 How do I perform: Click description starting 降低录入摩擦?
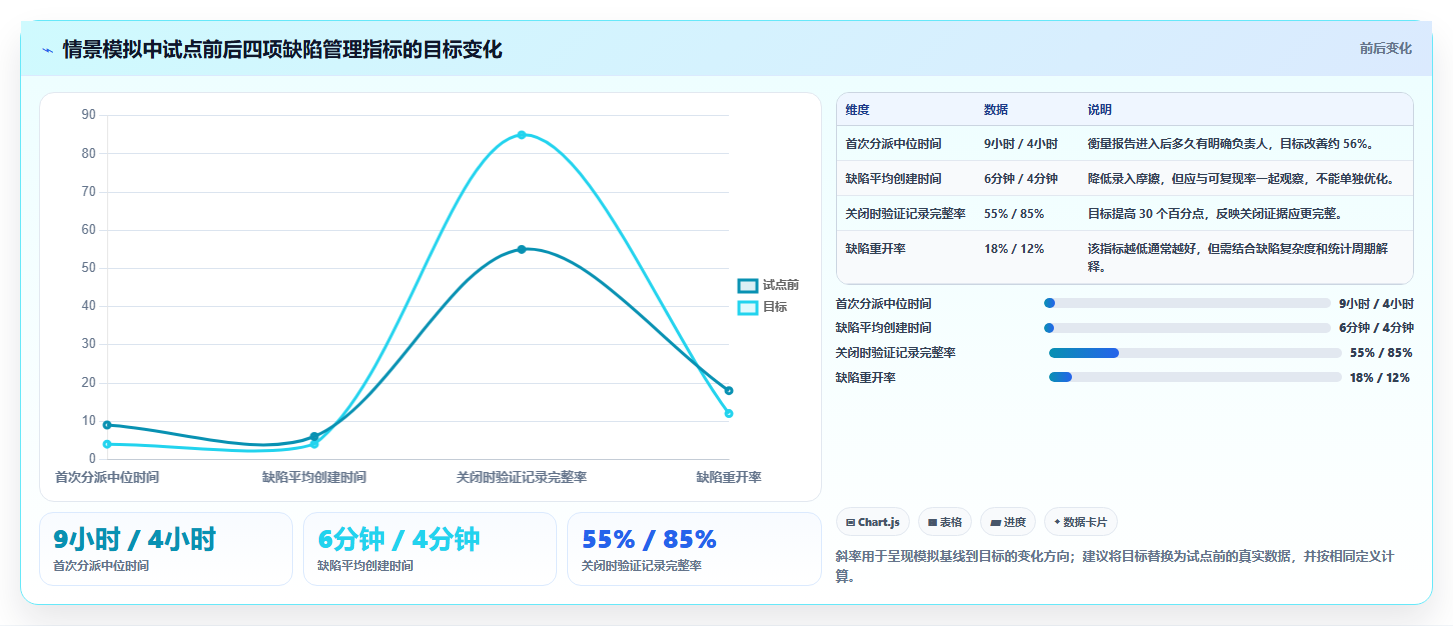pos(1241,179)
